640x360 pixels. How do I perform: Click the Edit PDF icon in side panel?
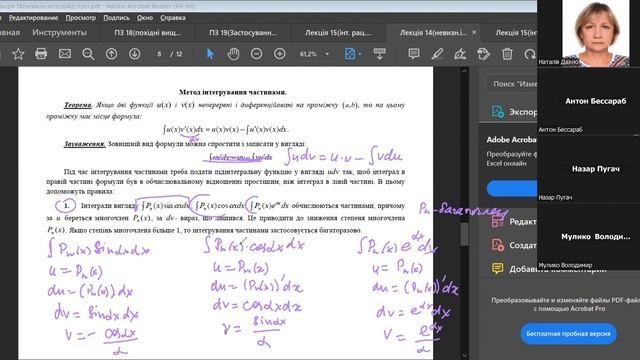(x=498, y=222)
